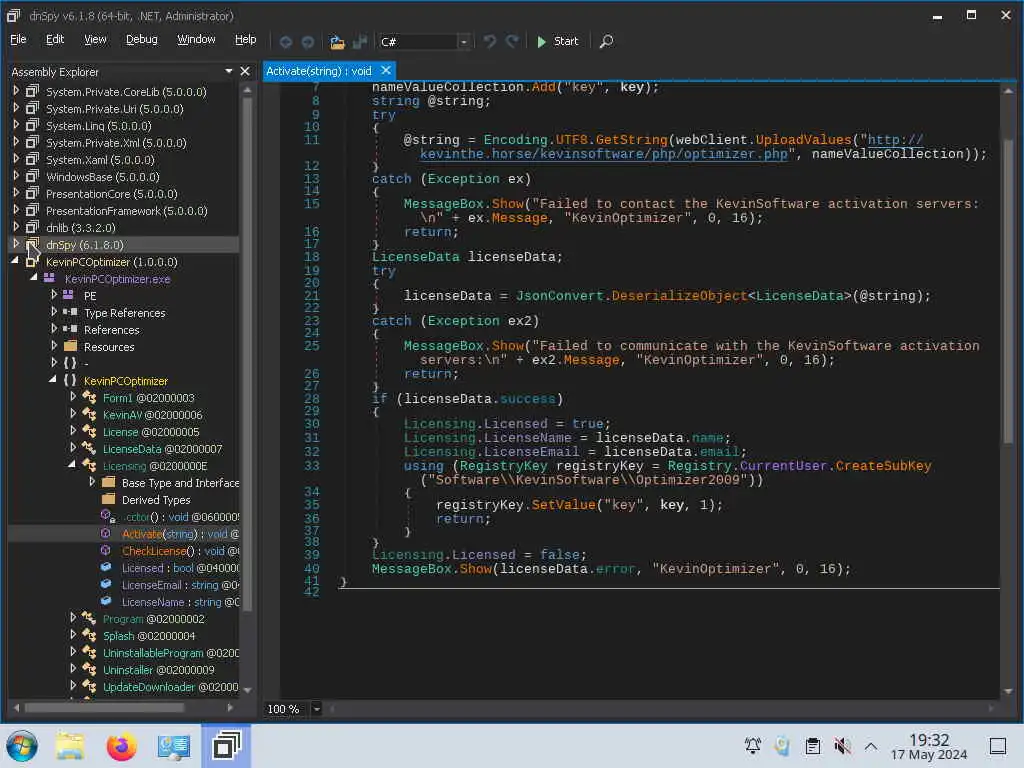
Task: Expand System.Private.CoreLib assembly node
Action: (x=16, y=91)
